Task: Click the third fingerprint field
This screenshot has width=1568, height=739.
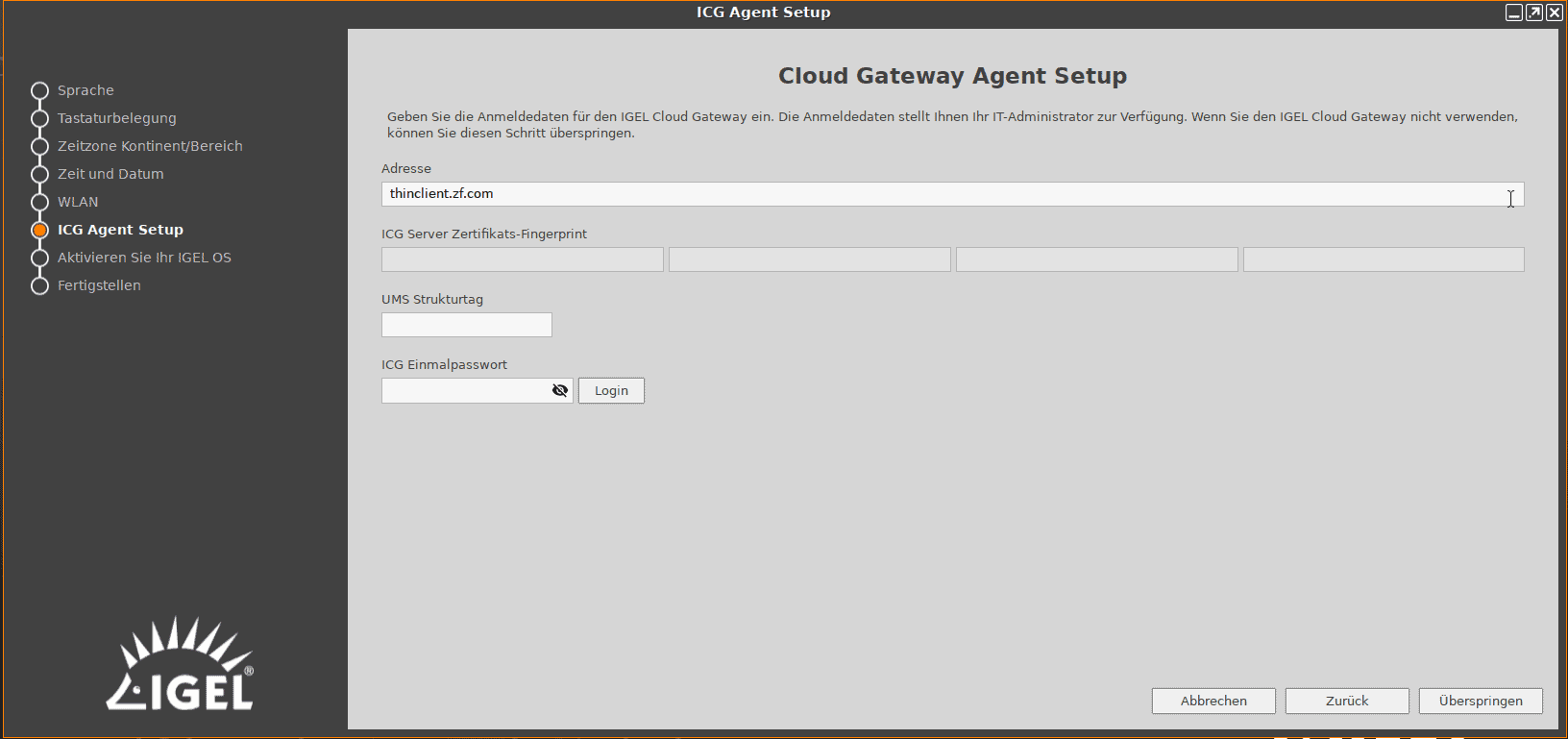Action: [1097, 259]
